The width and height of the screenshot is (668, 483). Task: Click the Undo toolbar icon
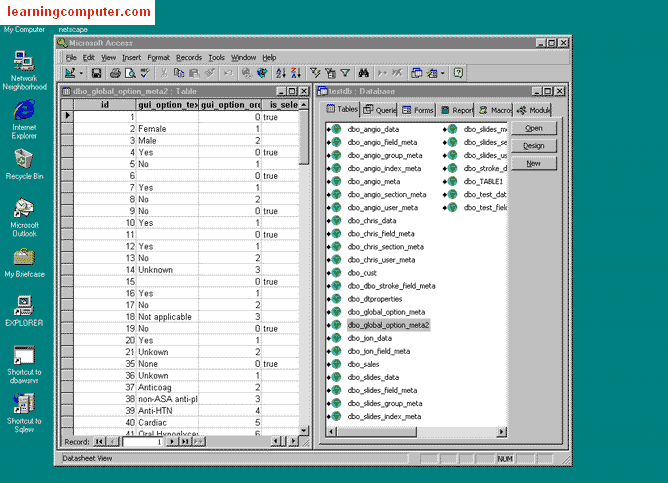point(228,73)
